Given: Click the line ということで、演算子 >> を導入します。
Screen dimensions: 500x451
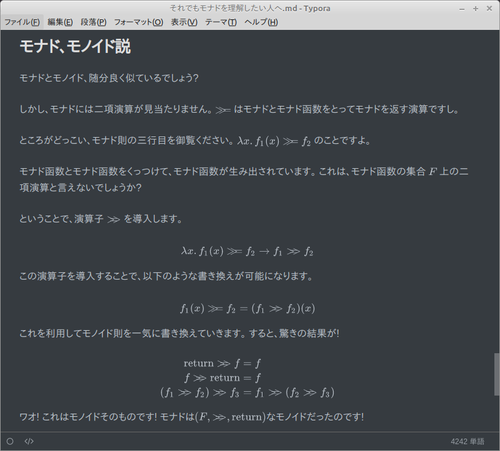Looking at the screenshot, I should pos(101,219).
